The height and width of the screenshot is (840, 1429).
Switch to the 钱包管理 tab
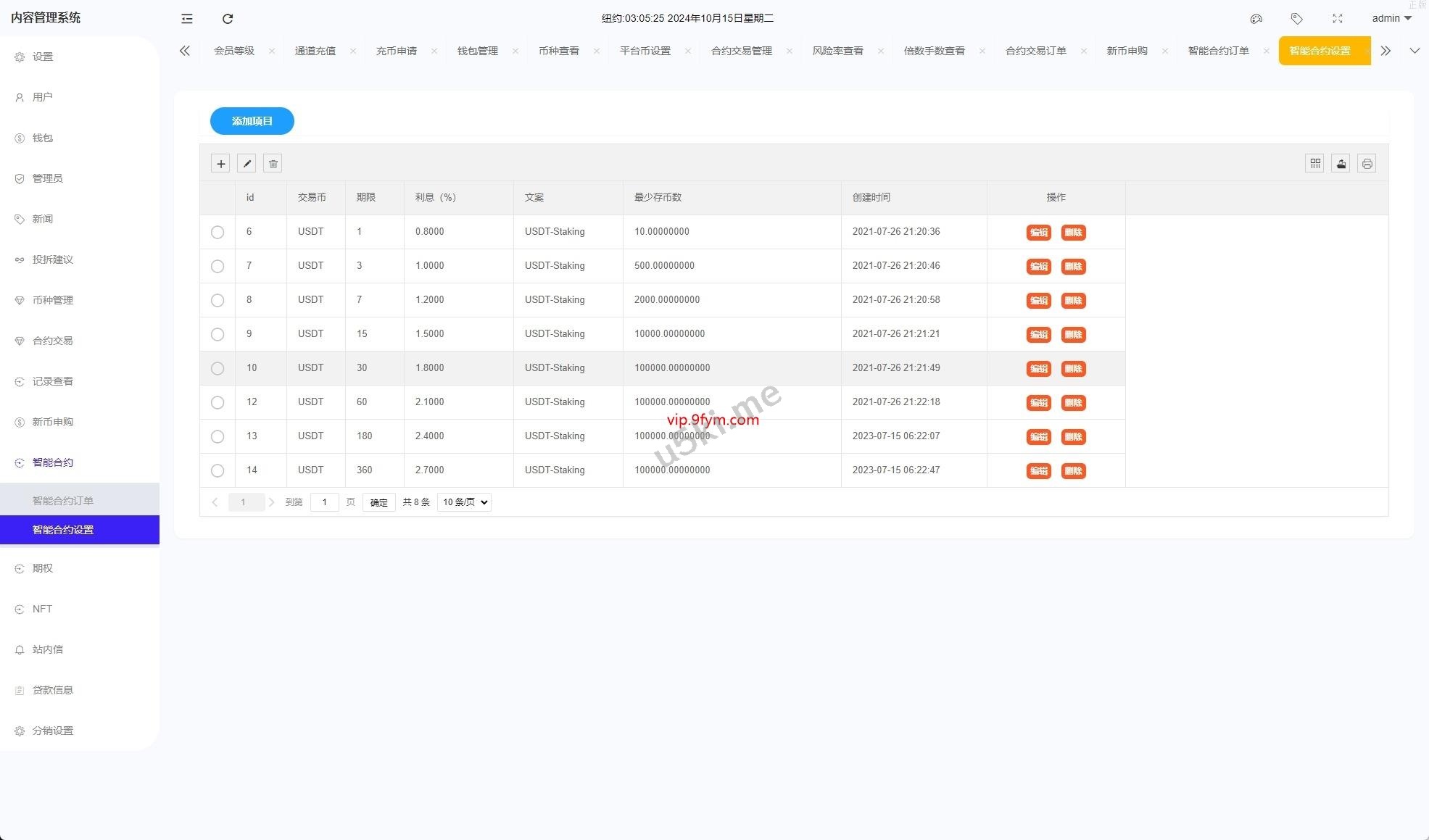coord(477,51)
